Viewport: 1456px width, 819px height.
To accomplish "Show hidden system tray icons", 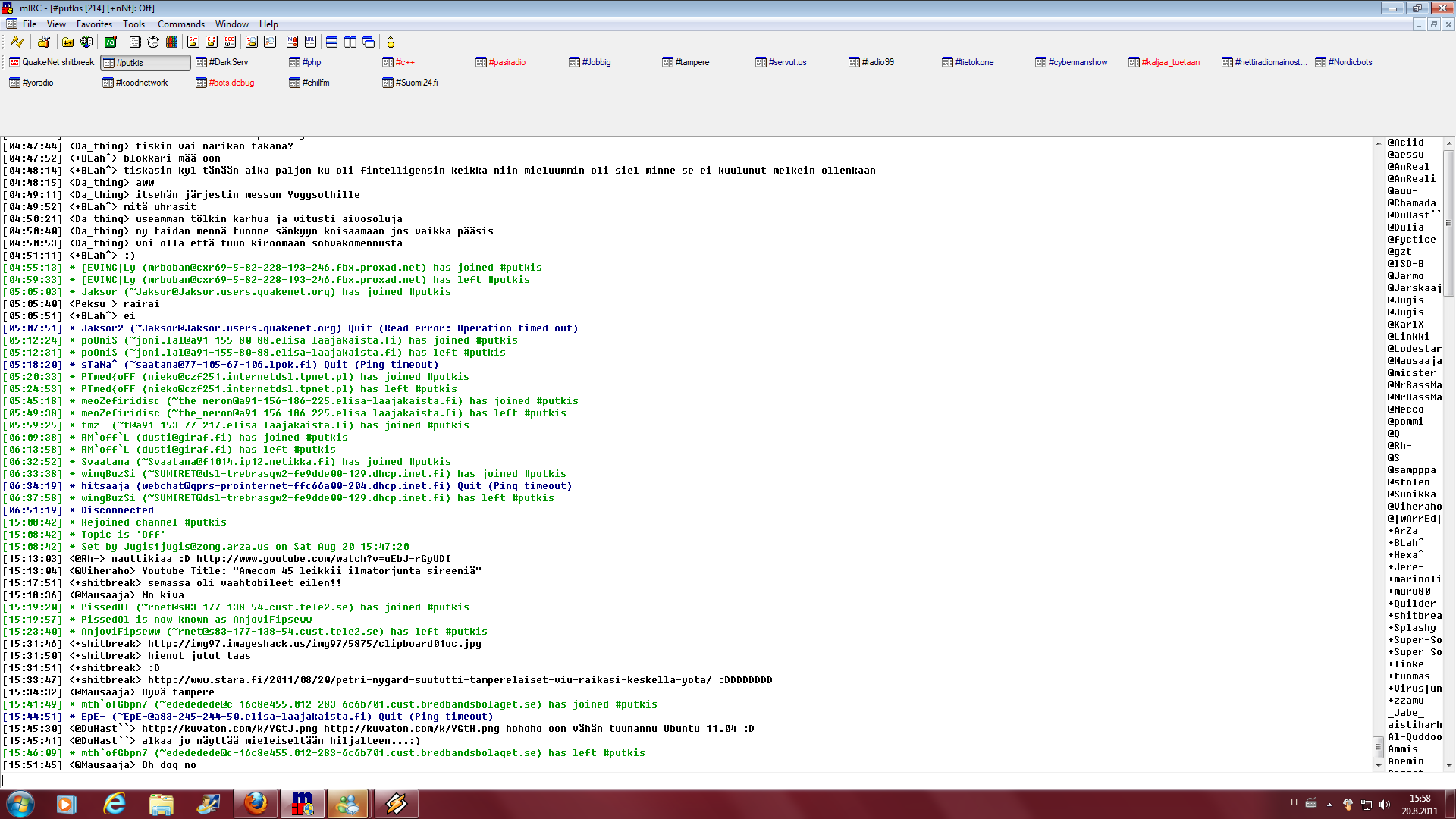I will click(x=1329, y=804).
